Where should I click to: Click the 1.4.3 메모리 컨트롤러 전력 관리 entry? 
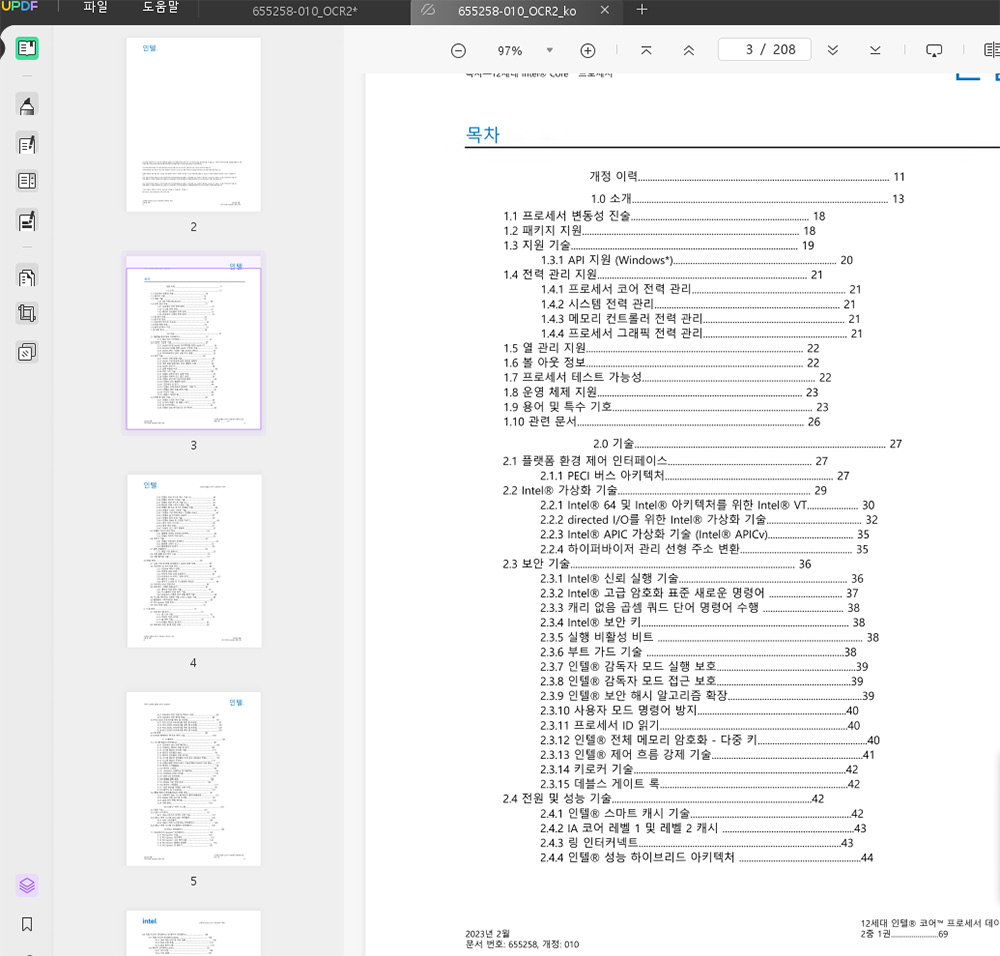[x=700, y=319]
